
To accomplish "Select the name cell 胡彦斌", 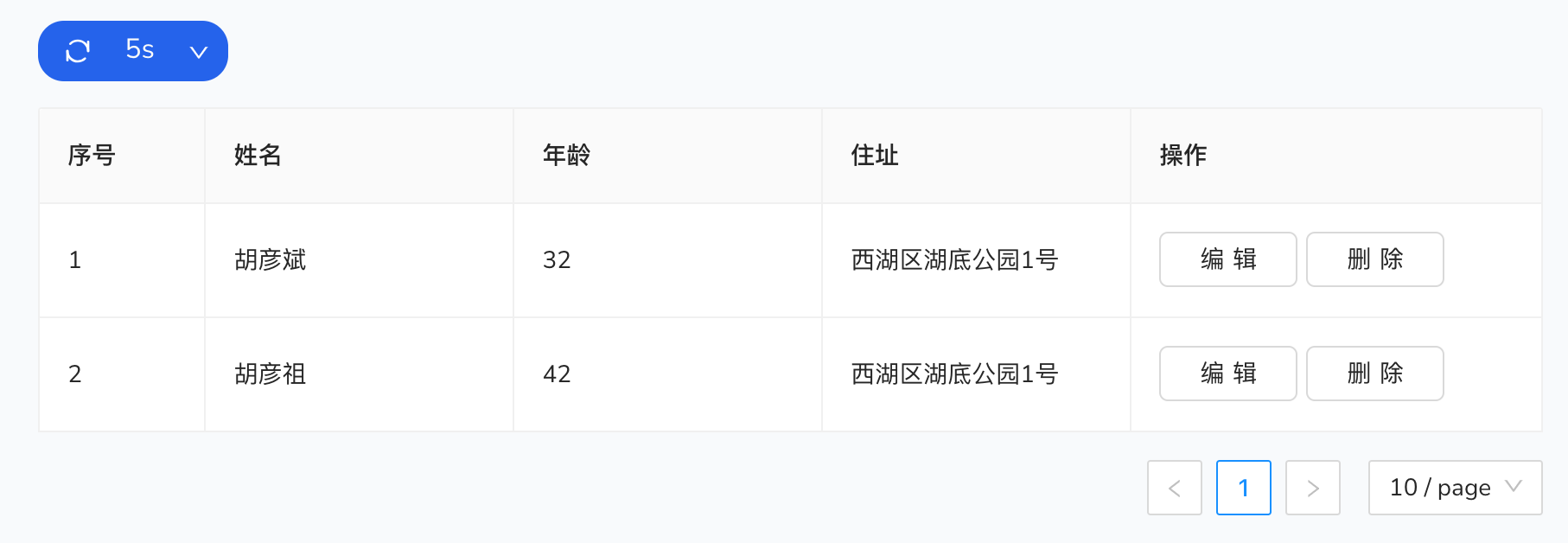I will point(270,259).
